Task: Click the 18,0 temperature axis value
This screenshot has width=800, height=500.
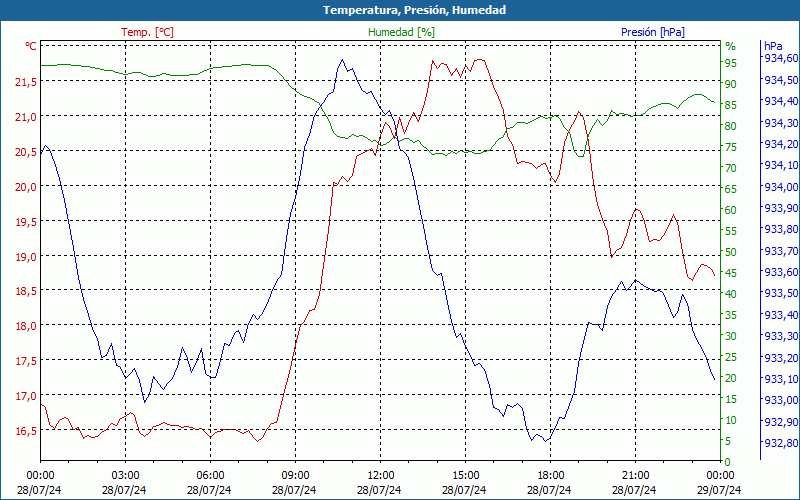Action: click(x=27, y=326)
